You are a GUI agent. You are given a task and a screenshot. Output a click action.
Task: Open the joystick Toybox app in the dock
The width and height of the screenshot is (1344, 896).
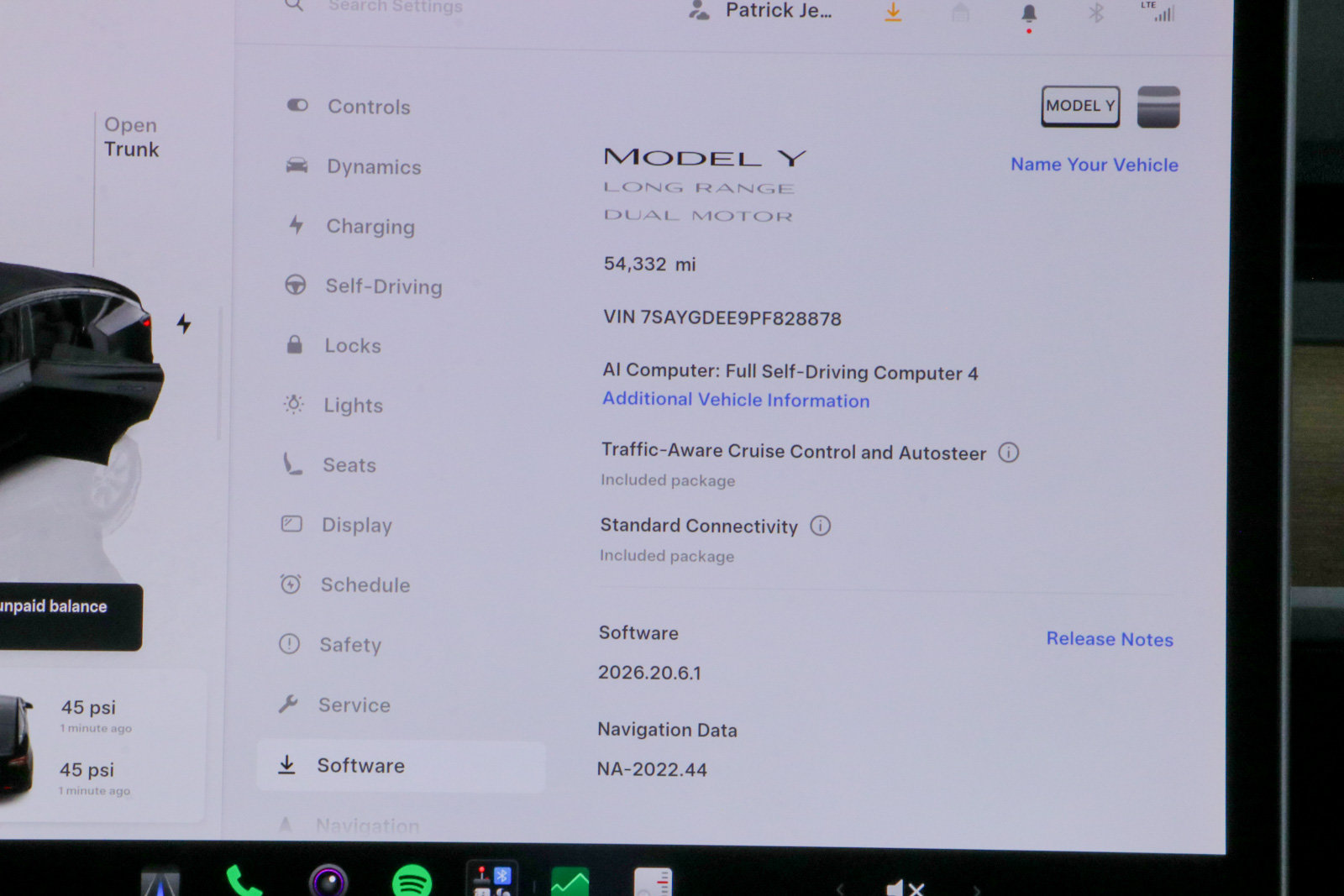492,879
